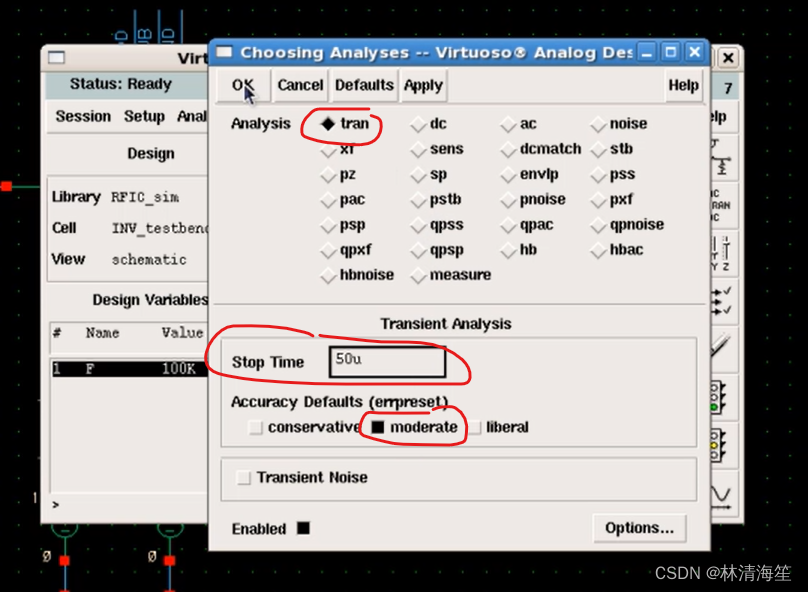Select the hb analysis radio button

pos(508,250)
